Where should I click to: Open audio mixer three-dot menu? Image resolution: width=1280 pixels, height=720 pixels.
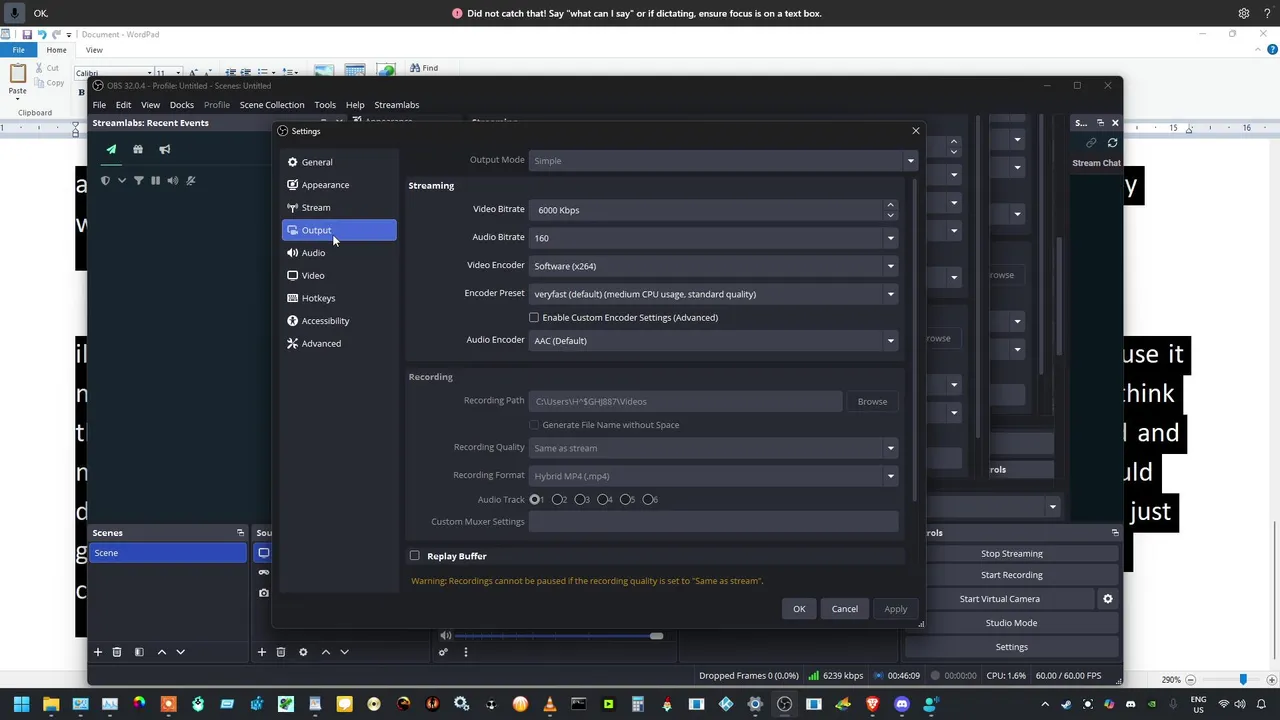pos(465,652)
